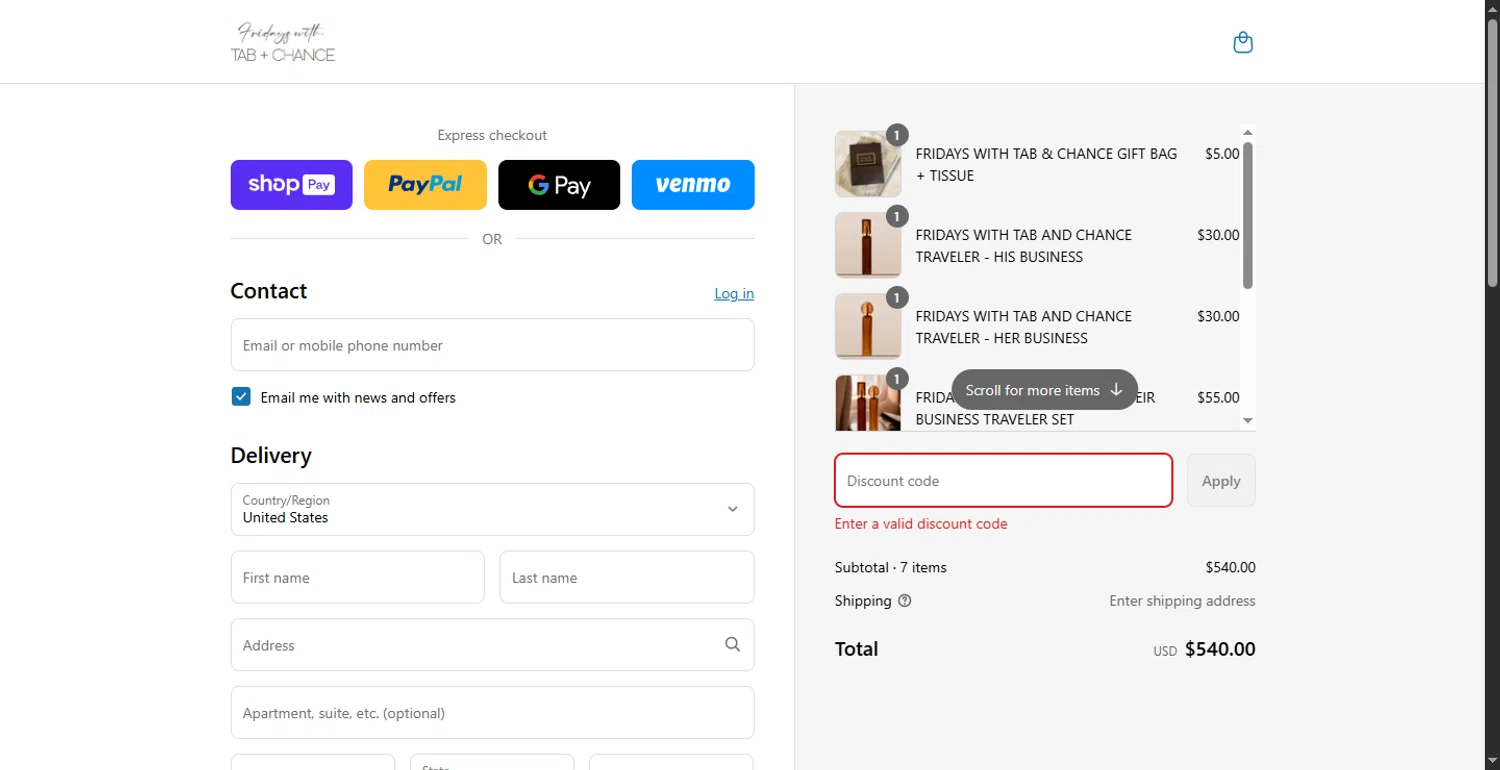1500x770 pixels.
Task: Focus the Email or mobile phone number field
Action: [x=492, y=345]
